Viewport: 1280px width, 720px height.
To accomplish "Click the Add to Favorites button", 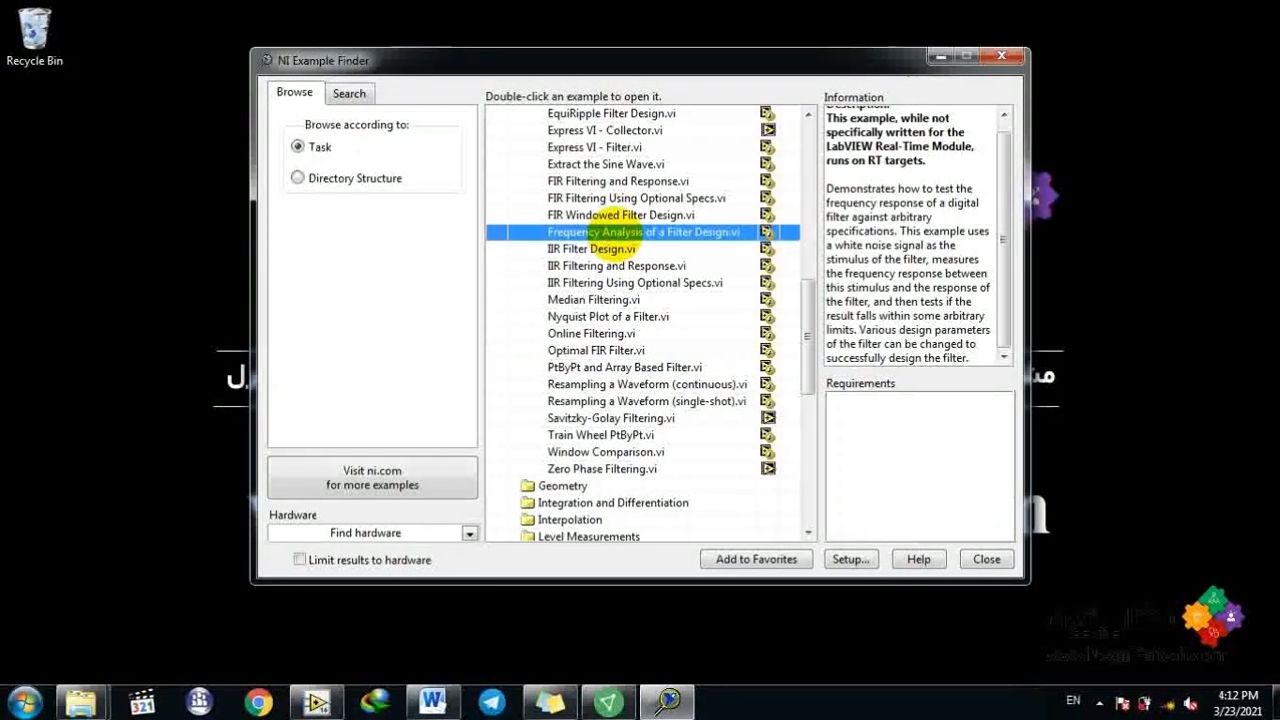I will coord(756,560).
